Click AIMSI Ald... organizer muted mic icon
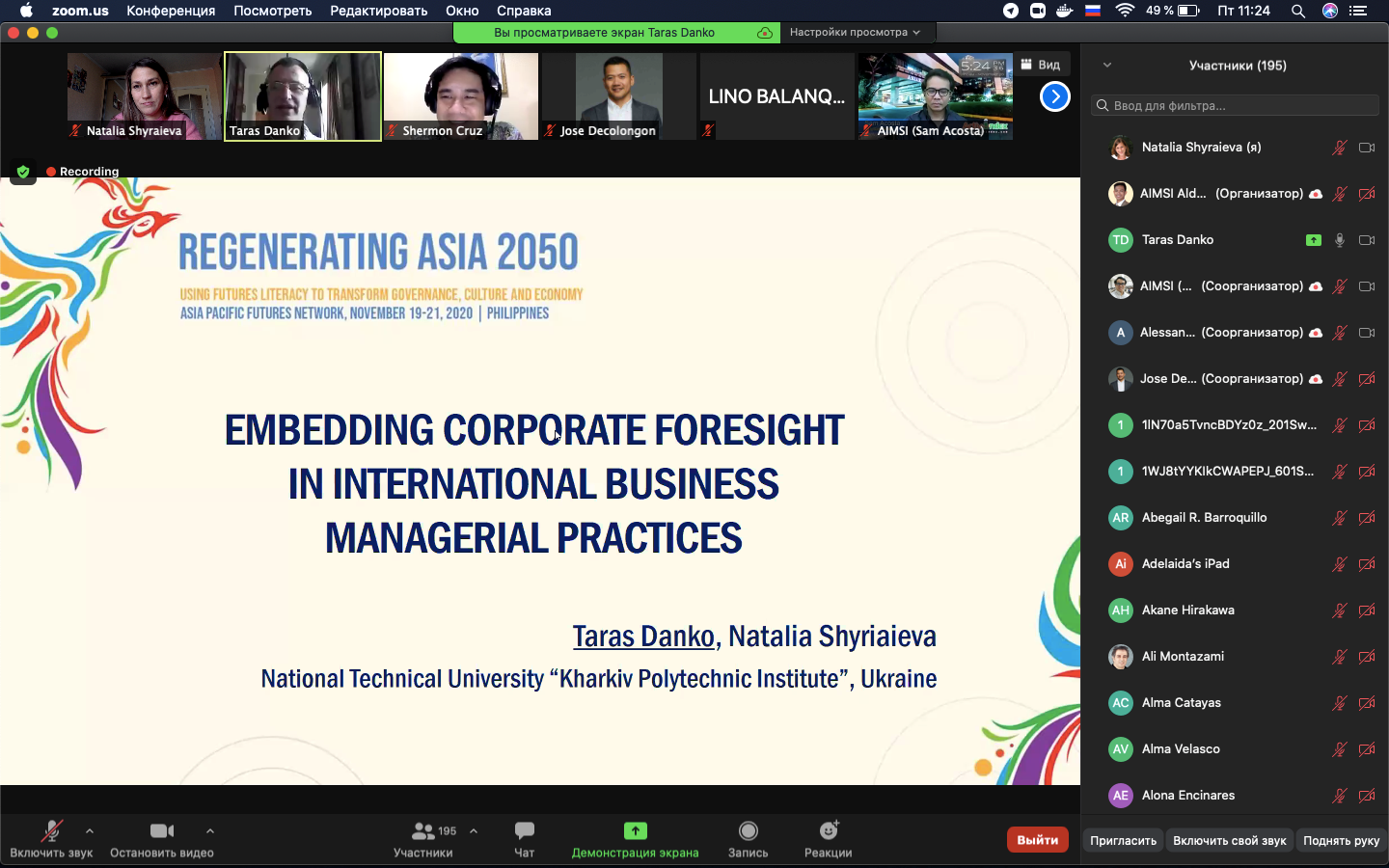 pyautogui.click(x=1340, y=194)
